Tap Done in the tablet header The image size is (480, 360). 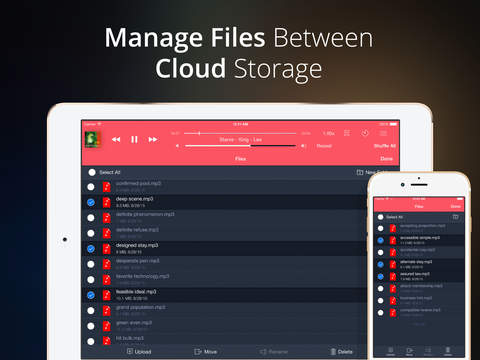[x=386, y=159]
